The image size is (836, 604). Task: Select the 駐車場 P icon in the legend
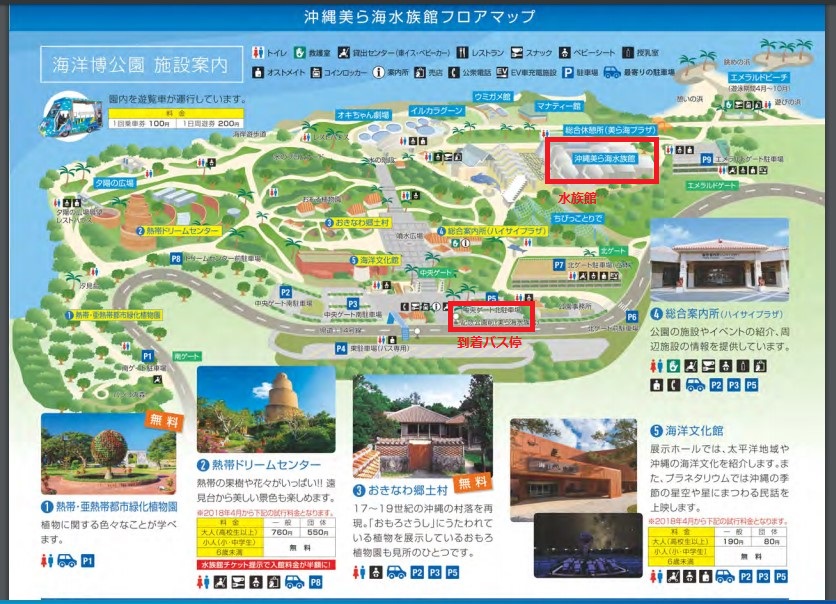coord(567,72)
